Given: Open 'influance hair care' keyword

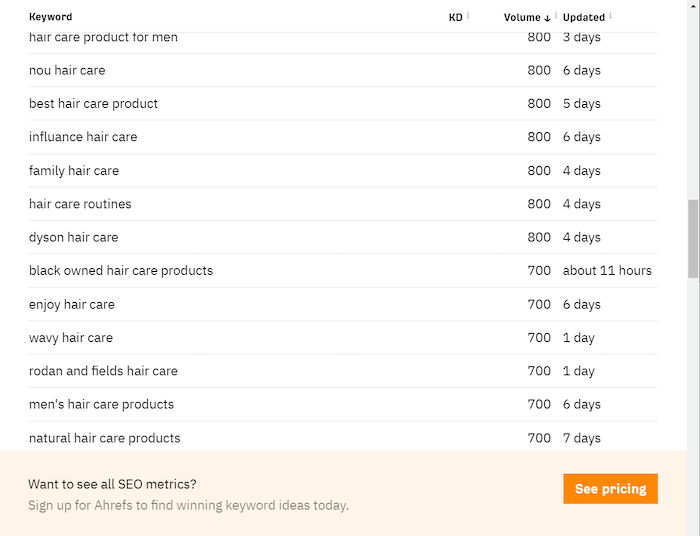Looking at the screenshot, I should [83, 137].
